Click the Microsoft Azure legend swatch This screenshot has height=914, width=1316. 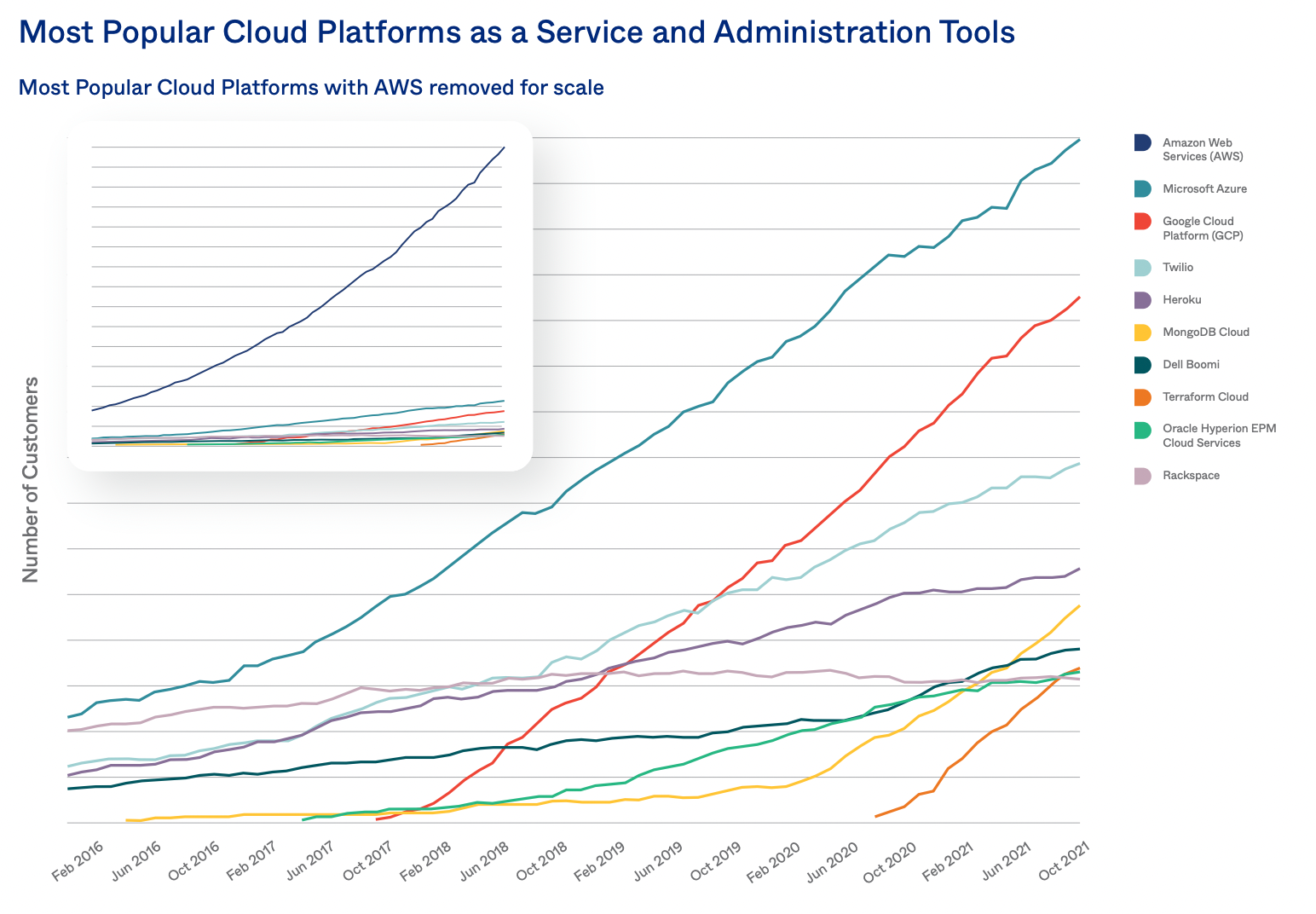(1143, 188)
